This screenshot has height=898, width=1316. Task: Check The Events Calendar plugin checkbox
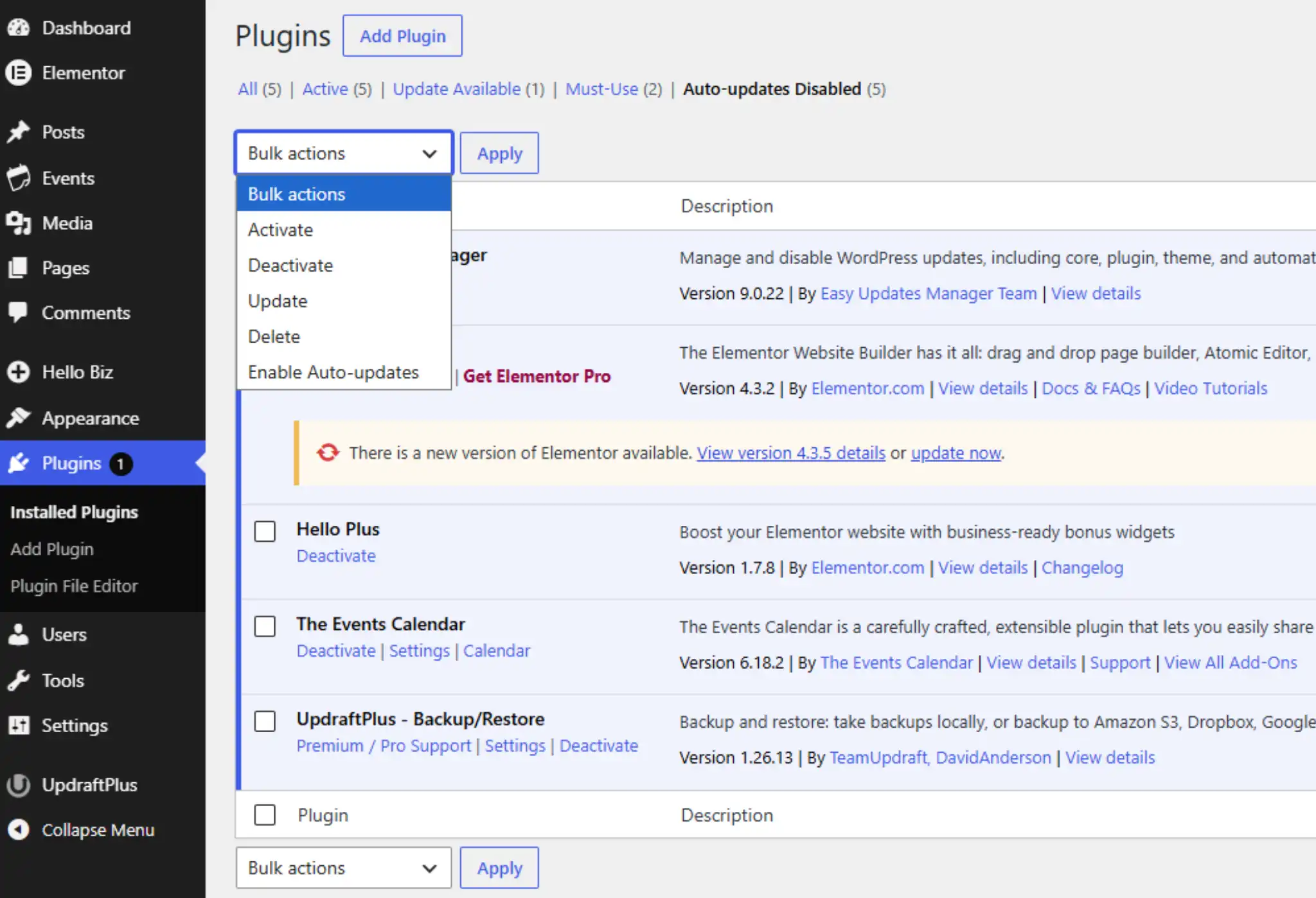click(x=265, y=626)
